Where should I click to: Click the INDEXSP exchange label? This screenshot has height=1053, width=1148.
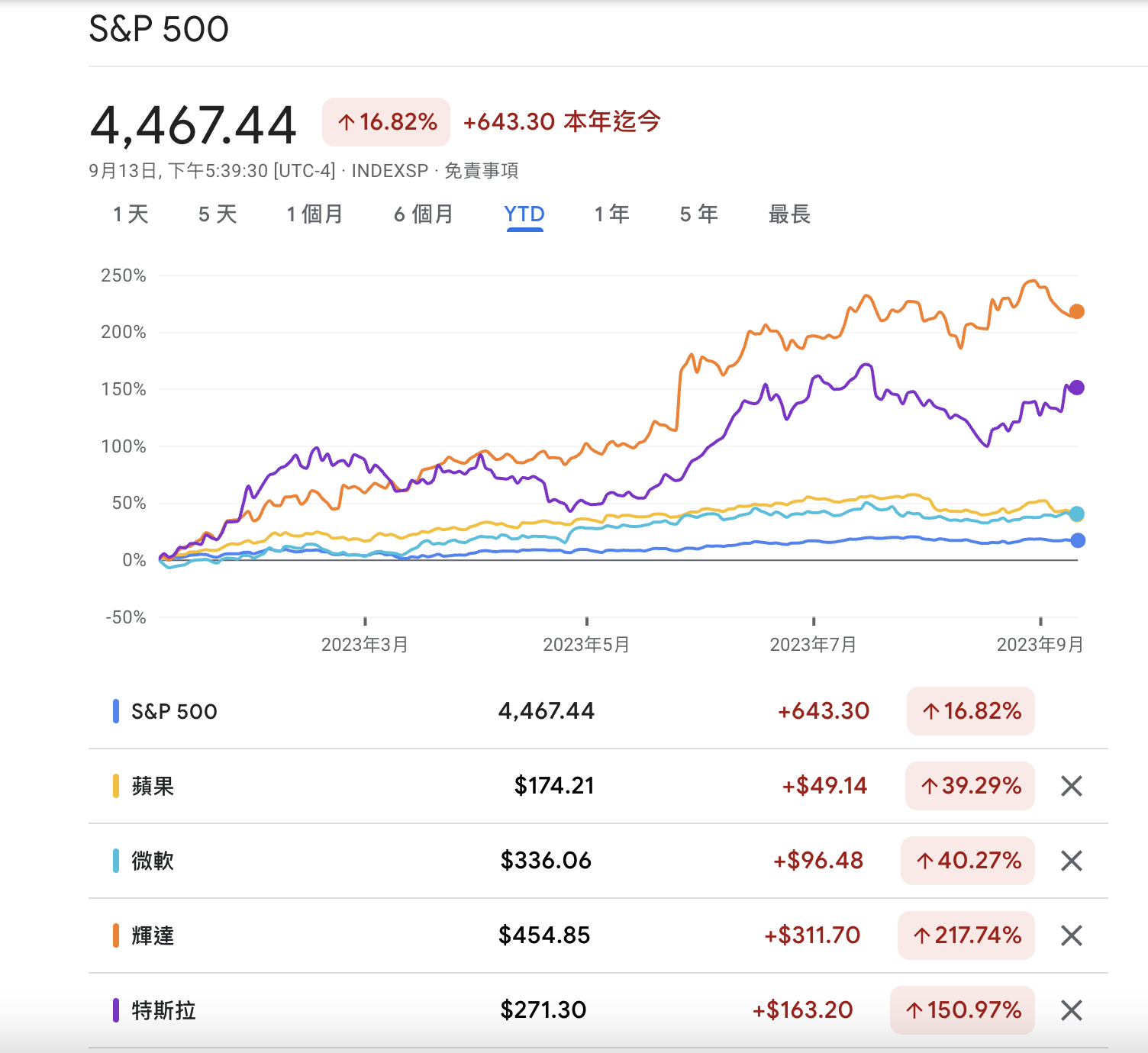click(390, 171)
